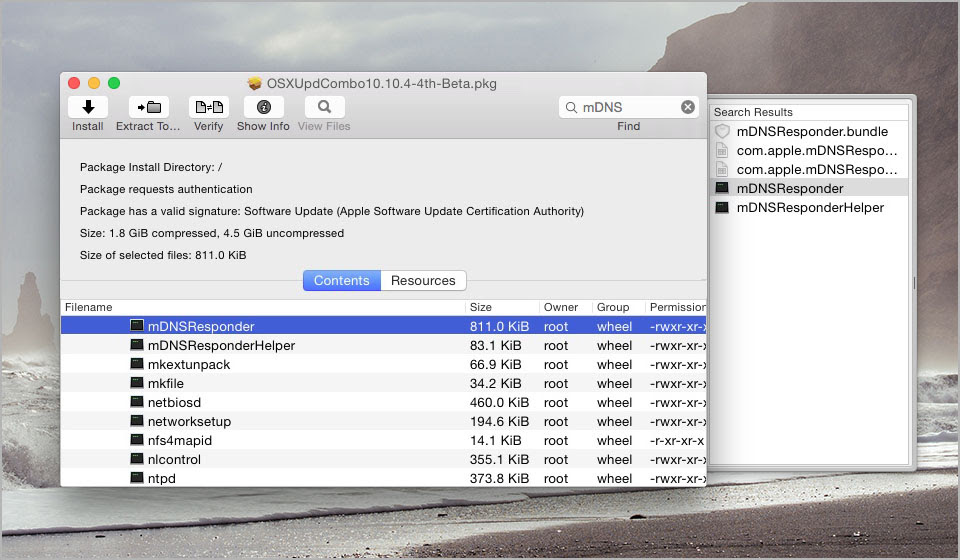Click second com.apple.mDNSRespo… result document icon

(x=722, y=169)
